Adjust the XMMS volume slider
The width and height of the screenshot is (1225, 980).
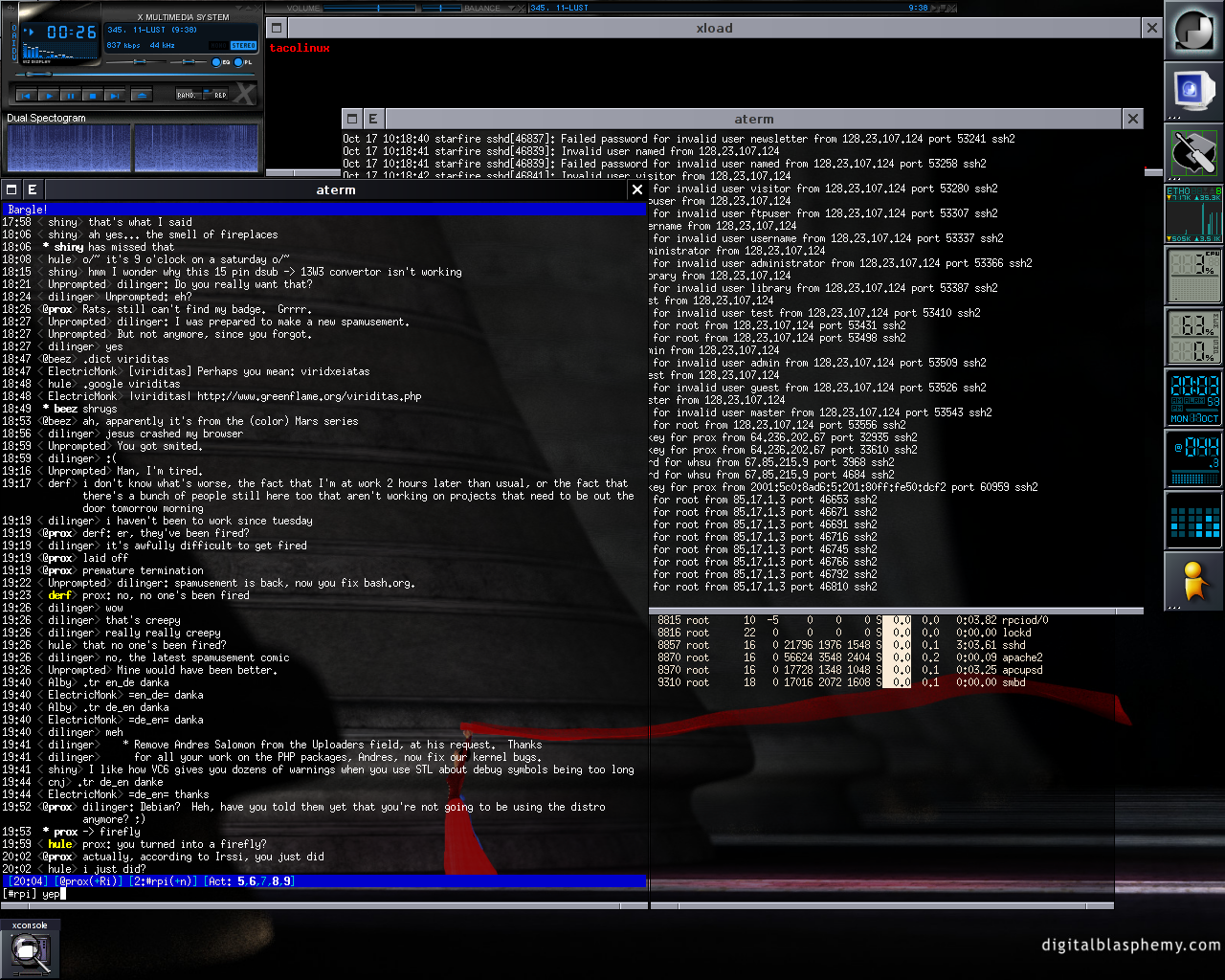pyautogui.click(x=134, y=62)
